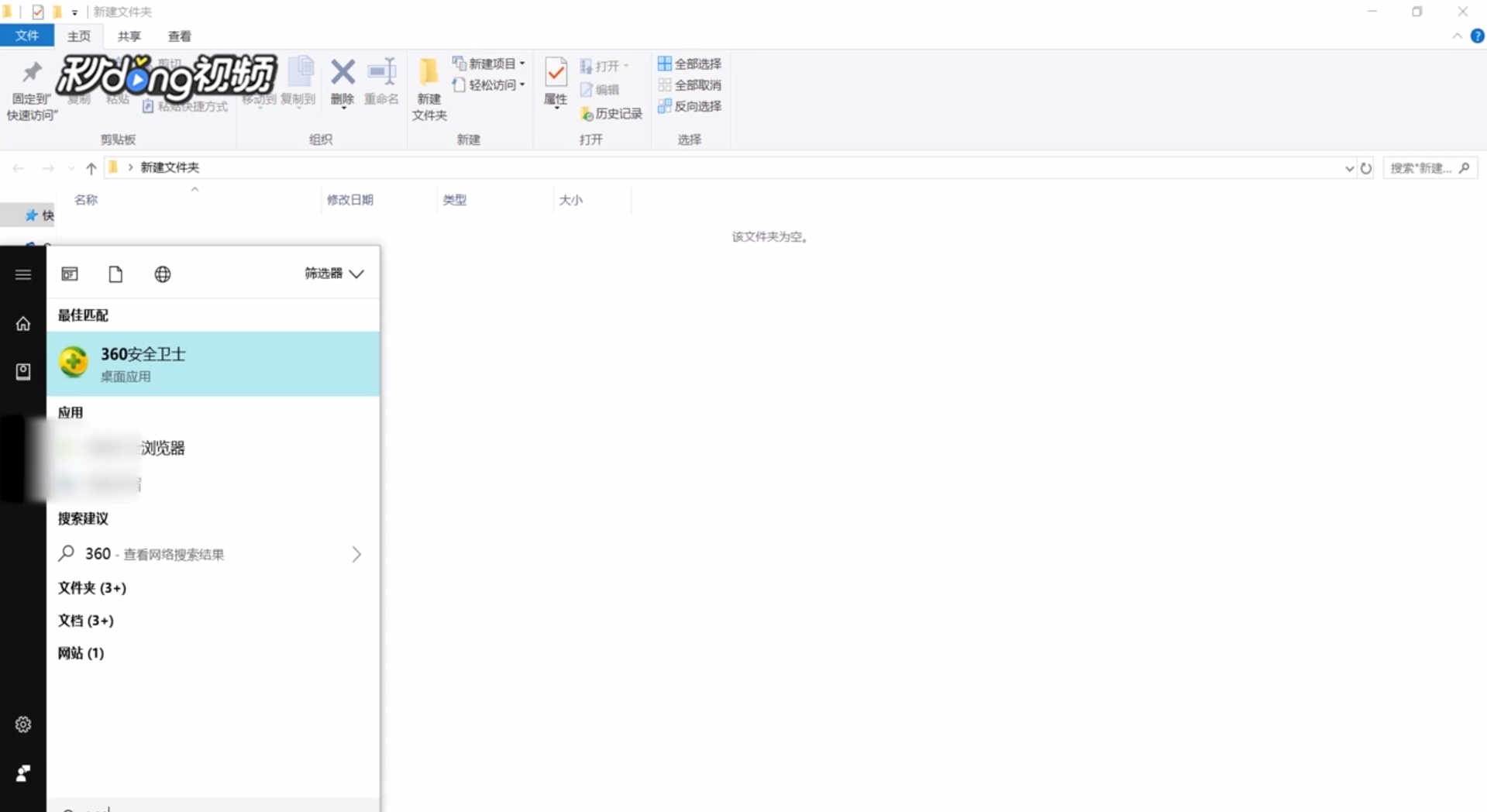1487x812 pixels.
Task: Click the notebook icon in search sidebar
Action: [23, 372]
